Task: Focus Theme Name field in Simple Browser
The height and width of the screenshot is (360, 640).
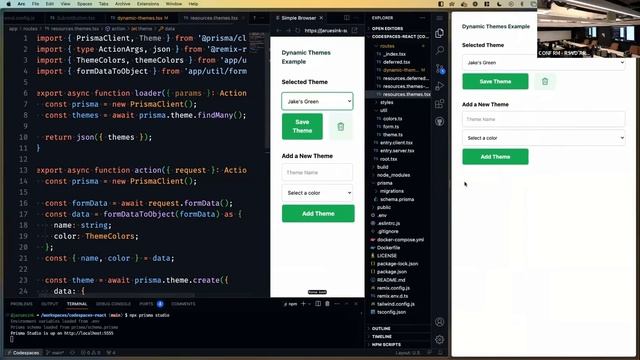Action: pyautogui.click(x=317, y=172)
